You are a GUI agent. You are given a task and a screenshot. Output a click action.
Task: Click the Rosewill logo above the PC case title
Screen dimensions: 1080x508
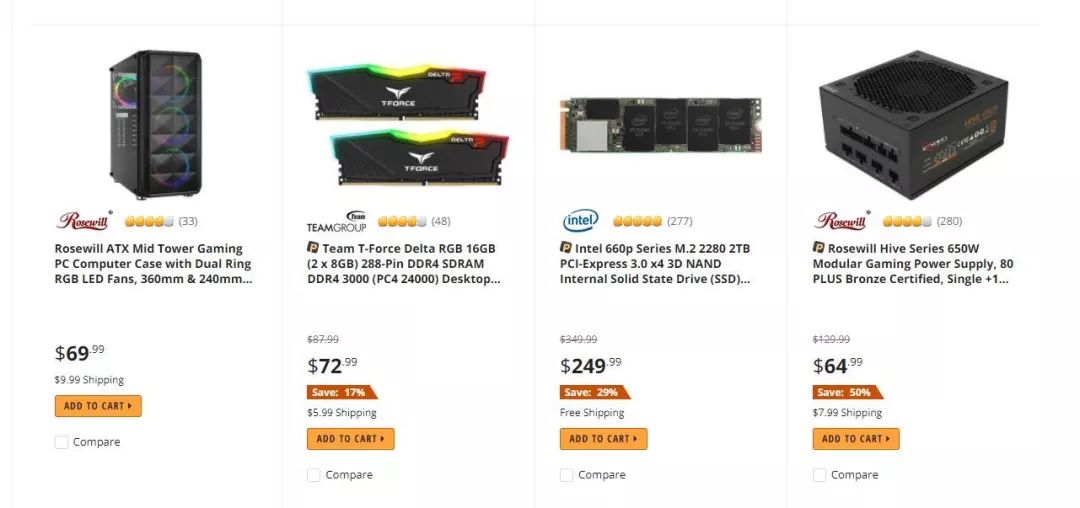pos(84,220)
